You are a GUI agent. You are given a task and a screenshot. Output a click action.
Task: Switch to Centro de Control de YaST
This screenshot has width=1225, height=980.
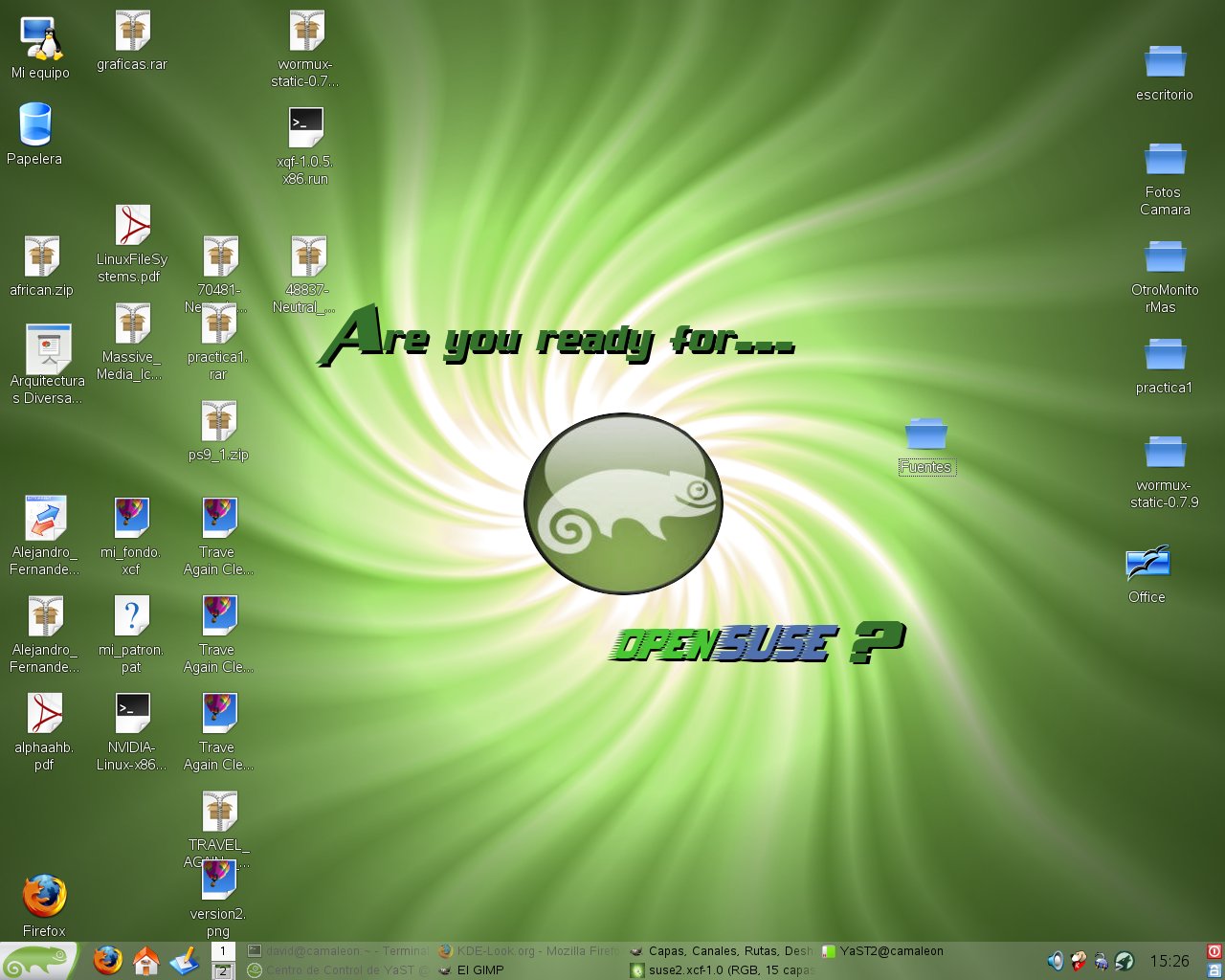coord(338,969)
